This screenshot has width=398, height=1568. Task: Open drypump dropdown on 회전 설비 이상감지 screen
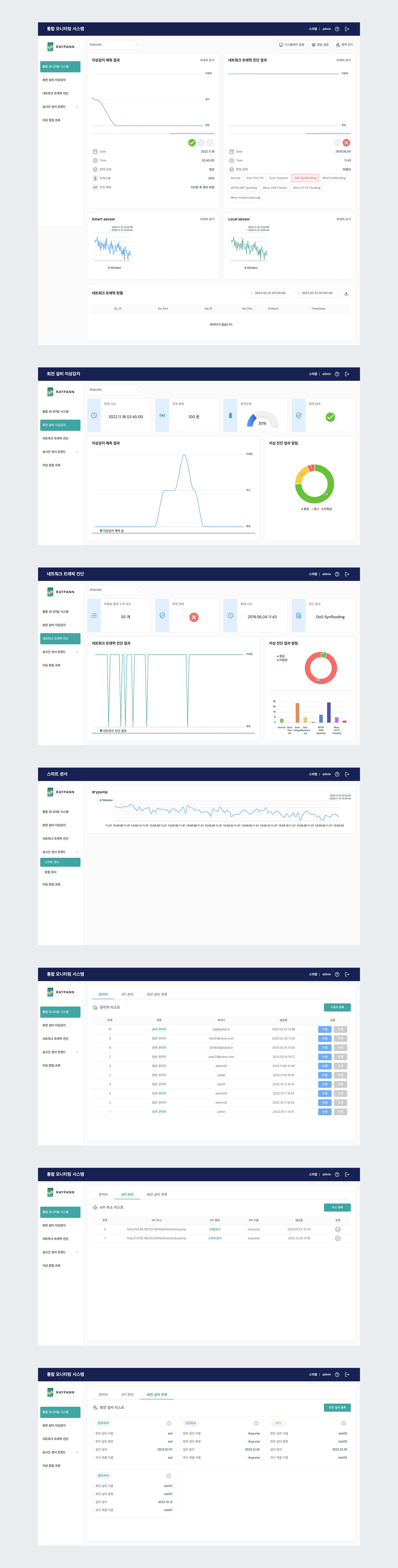(x=114, y=389)
